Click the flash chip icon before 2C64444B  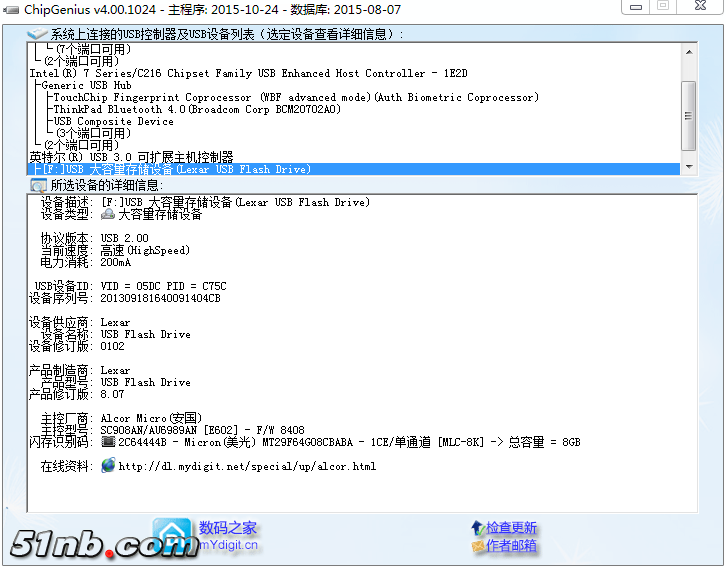pos(108,442)
